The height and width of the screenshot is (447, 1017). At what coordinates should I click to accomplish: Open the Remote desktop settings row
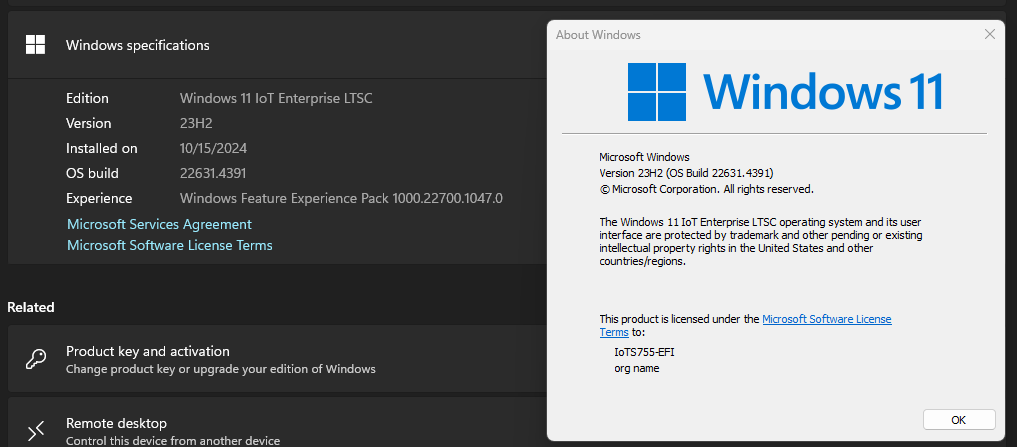pos(276,422)
